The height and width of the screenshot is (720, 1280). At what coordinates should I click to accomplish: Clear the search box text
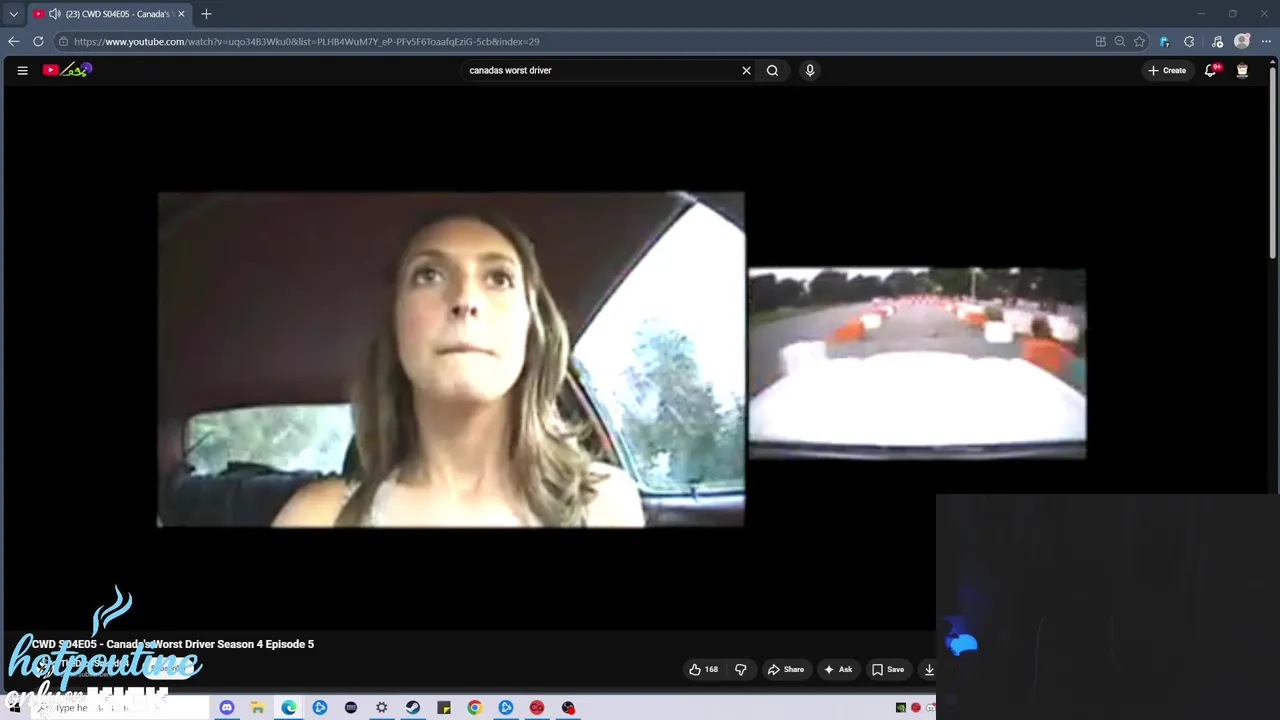coord(746,70)
